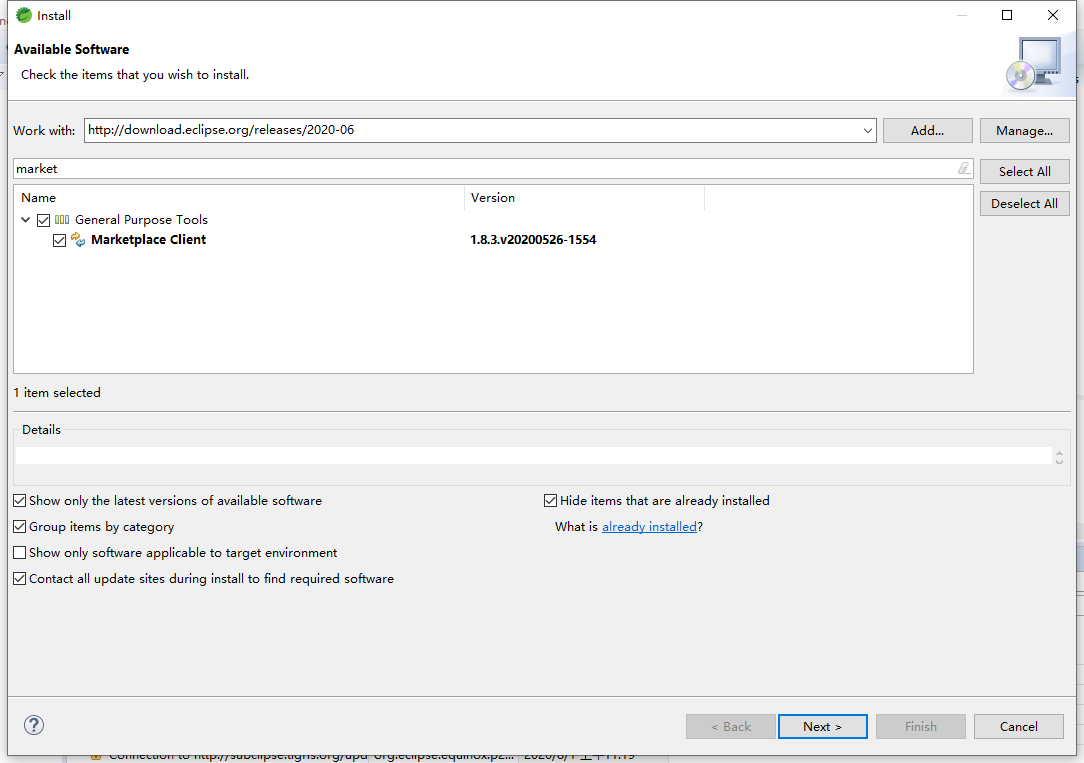1084x763 pixels.
Task: Click the Details text area
Action: point(533,455)
